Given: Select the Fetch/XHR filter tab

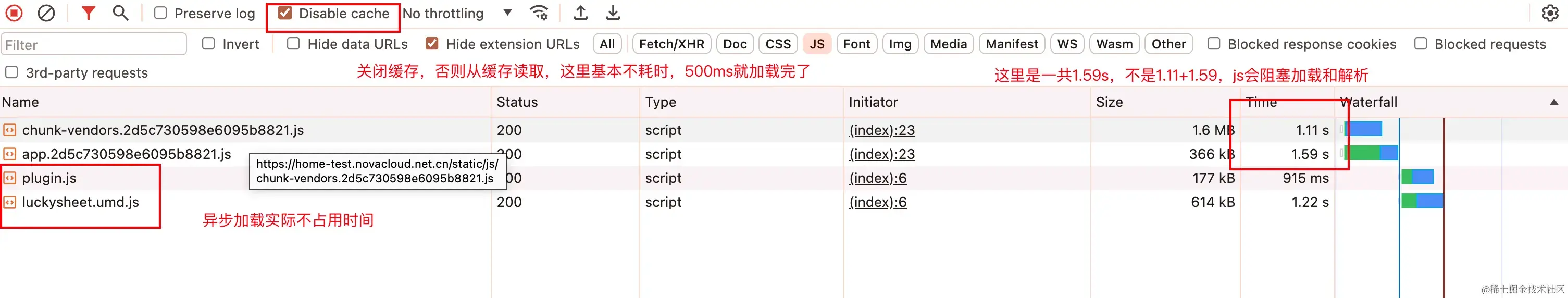Looking at the screenshot, I should (x=671, y=44).
